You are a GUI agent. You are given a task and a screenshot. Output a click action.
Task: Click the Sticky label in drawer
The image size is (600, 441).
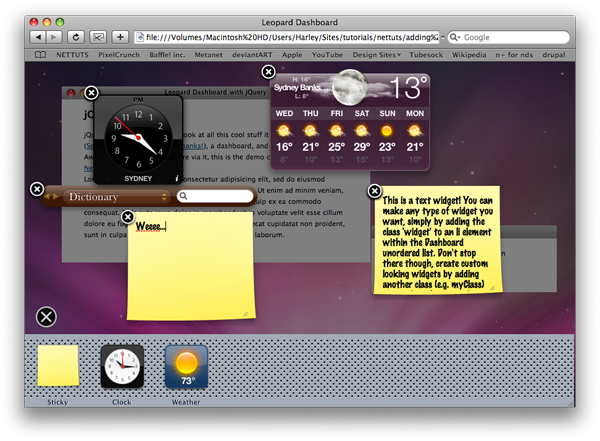[58, 402]
